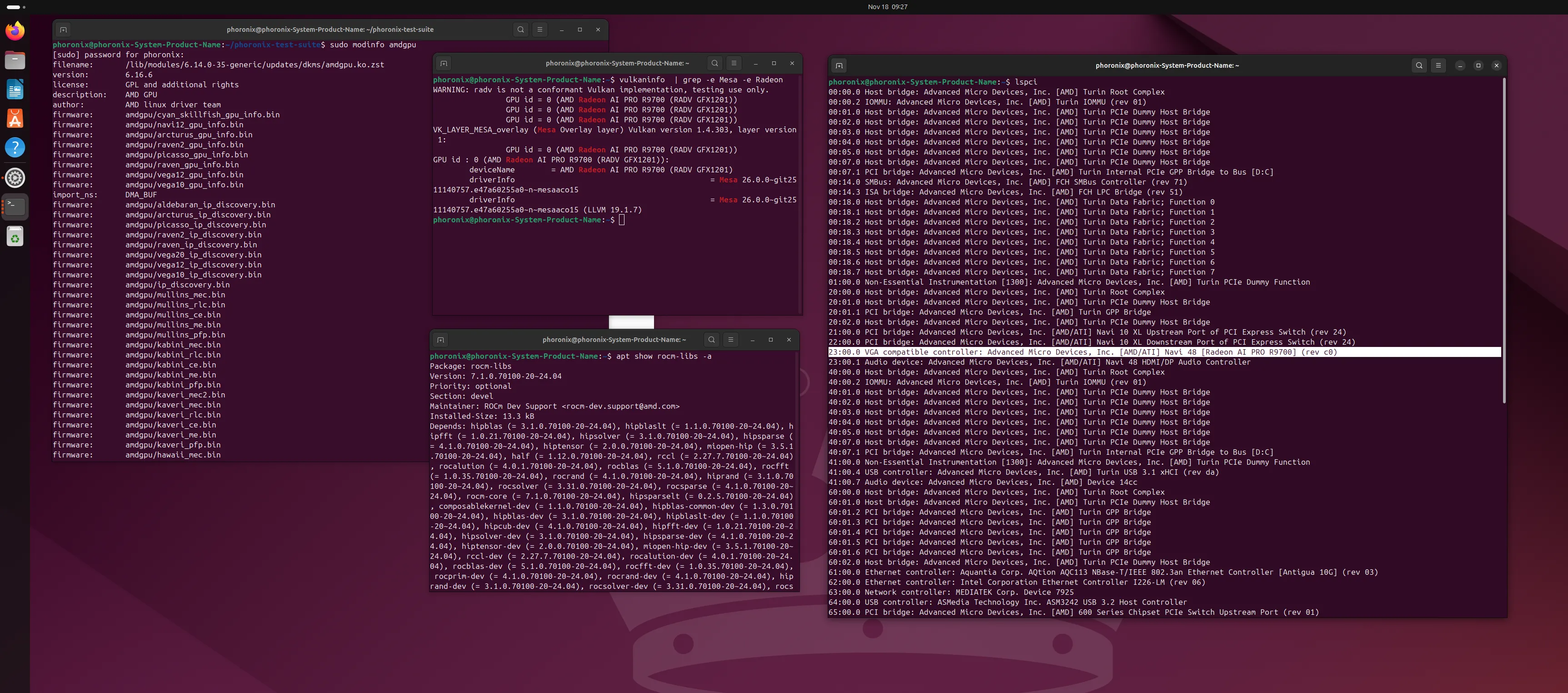Open Settings gear in dock
The width and height of the screenshot is (1568, 693).
point(15,178)
